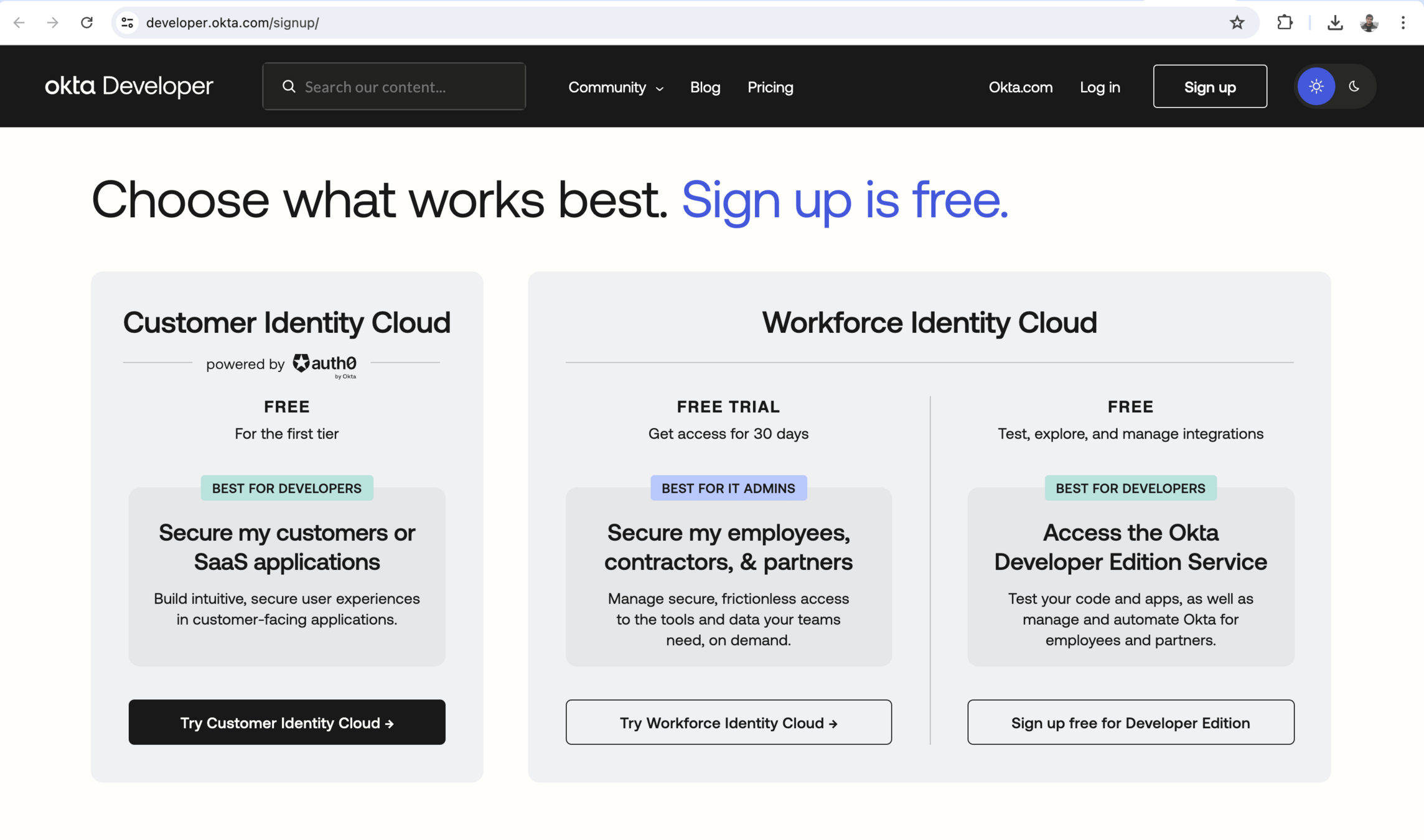Screen dimensions: 1424x840
Task: Bookmark this page with star icon
Action: pyautogui.click(x=1237, y=23)
